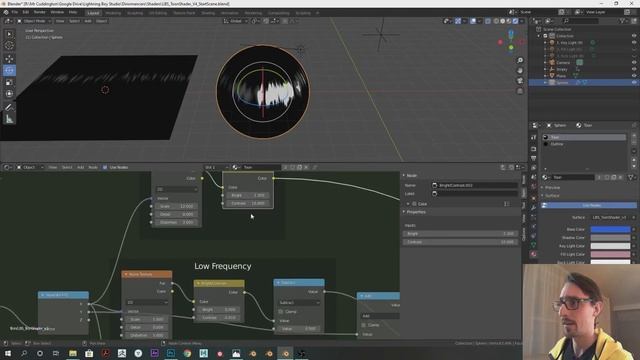Viewport: 640px width, 360px height.
Task: Open the Object Data green triangle tab
Action: (533, 244)
